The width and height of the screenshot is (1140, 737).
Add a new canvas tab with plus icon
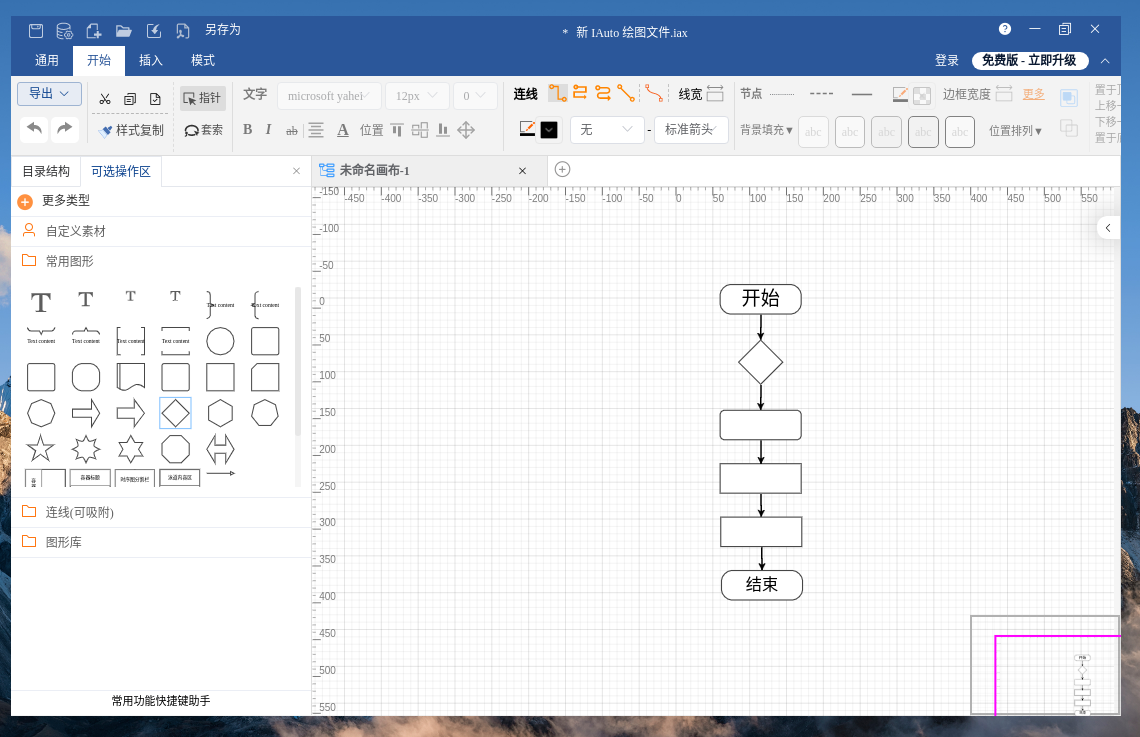coord(562,170)
